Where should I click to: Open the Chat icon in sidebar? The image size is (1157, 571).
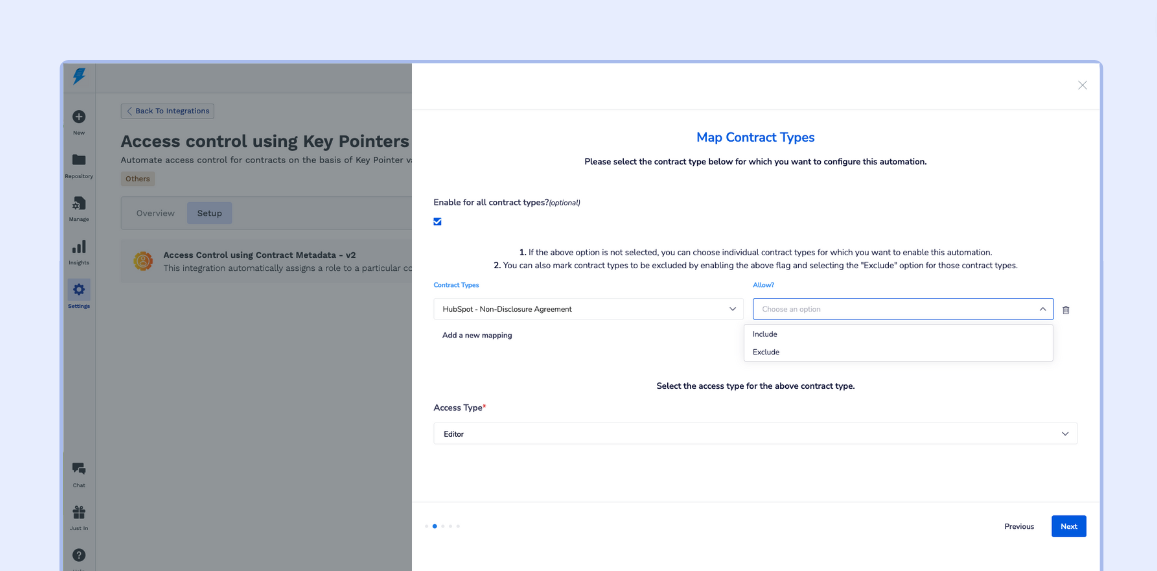(x=79, y=469)
